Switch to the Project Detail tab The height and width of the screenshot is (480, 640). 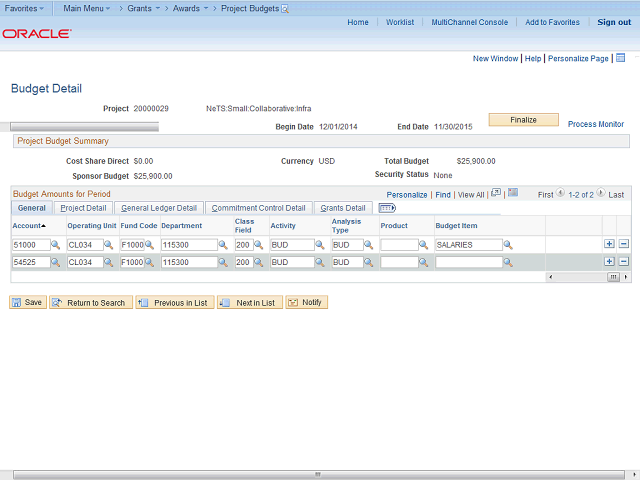click(83, 208)
